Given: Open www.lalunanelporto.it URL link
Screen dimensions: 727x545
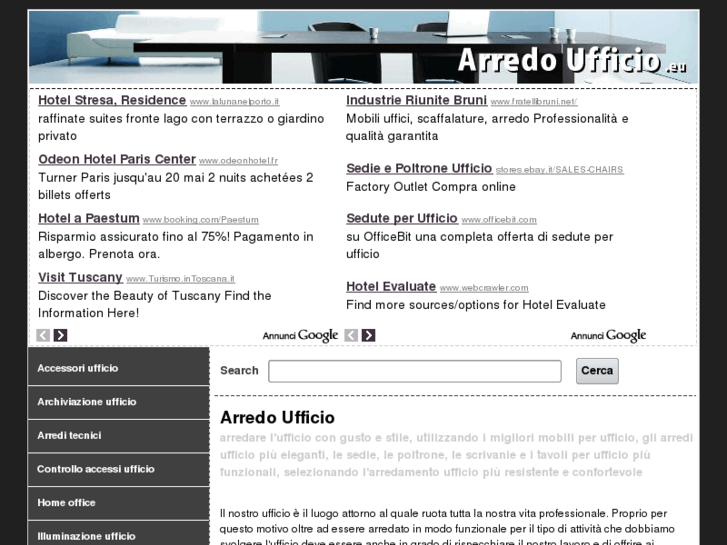Looking at the screenshot, I should [x=234, y=102].
